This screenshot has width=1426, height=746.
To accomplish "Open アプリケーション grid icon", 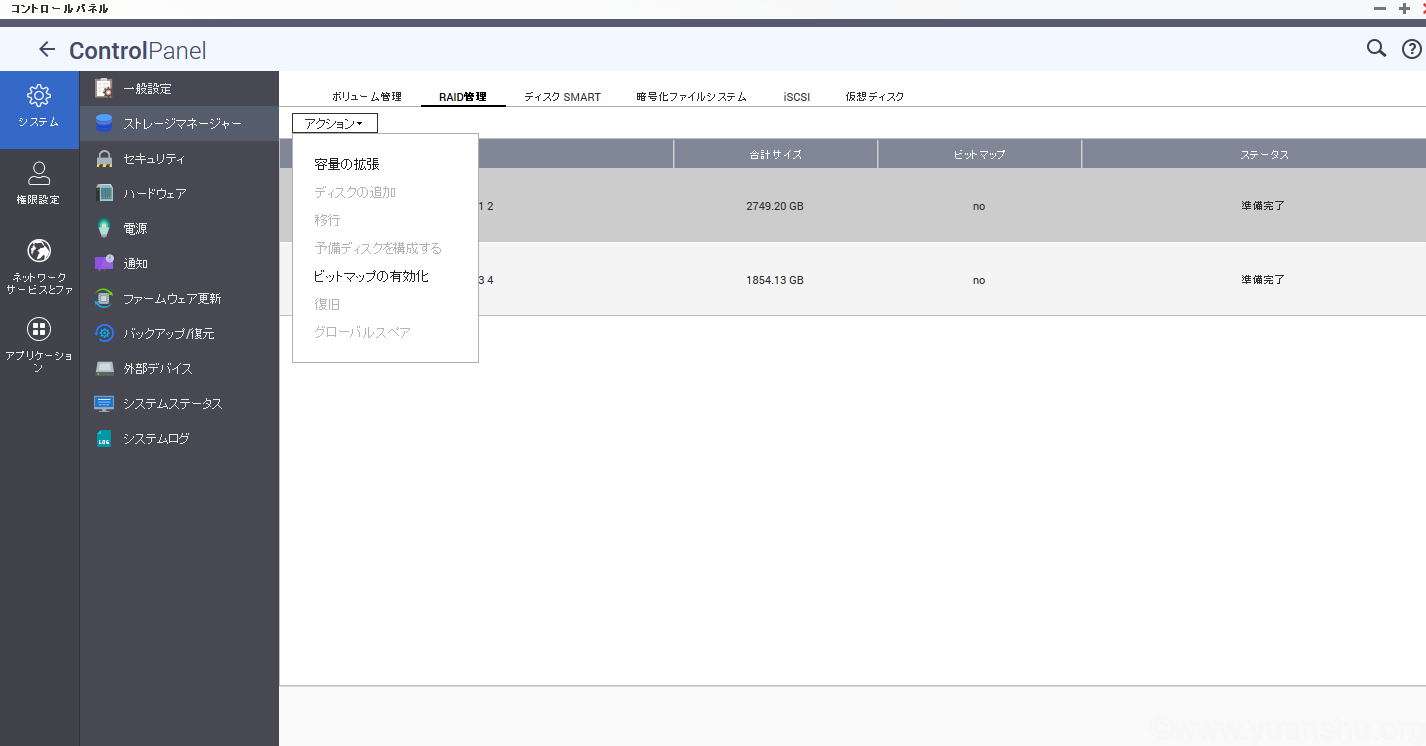I will tap(39, 329).
